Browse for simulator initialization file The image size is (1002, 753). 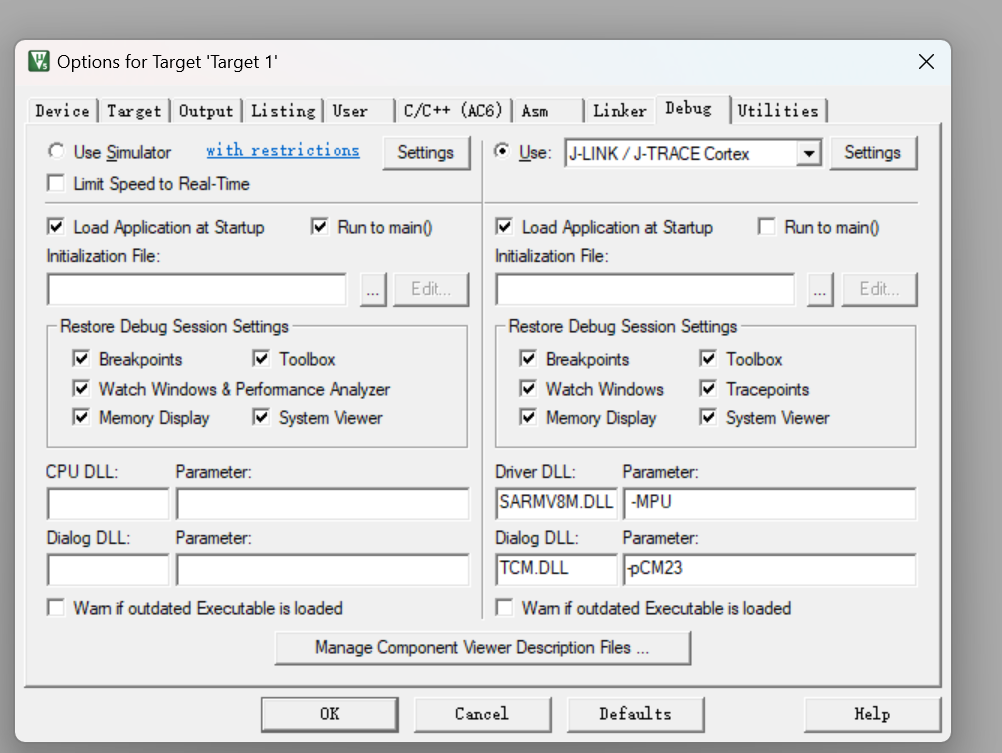coord(373,290)
